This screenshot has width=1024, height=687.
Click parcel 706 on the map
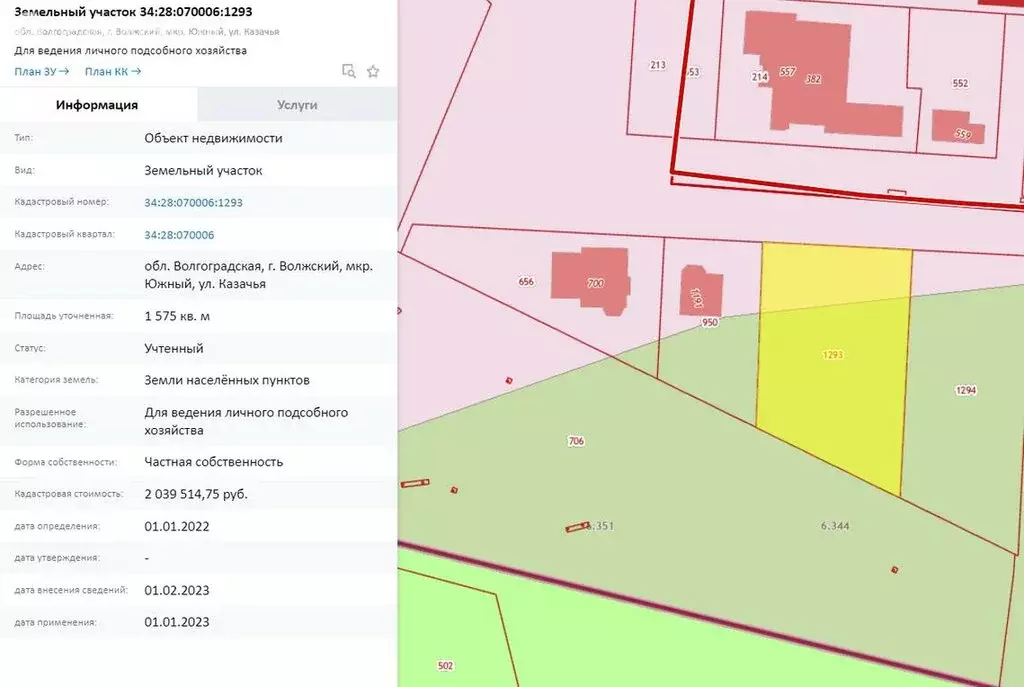click(x=575, y=441)
